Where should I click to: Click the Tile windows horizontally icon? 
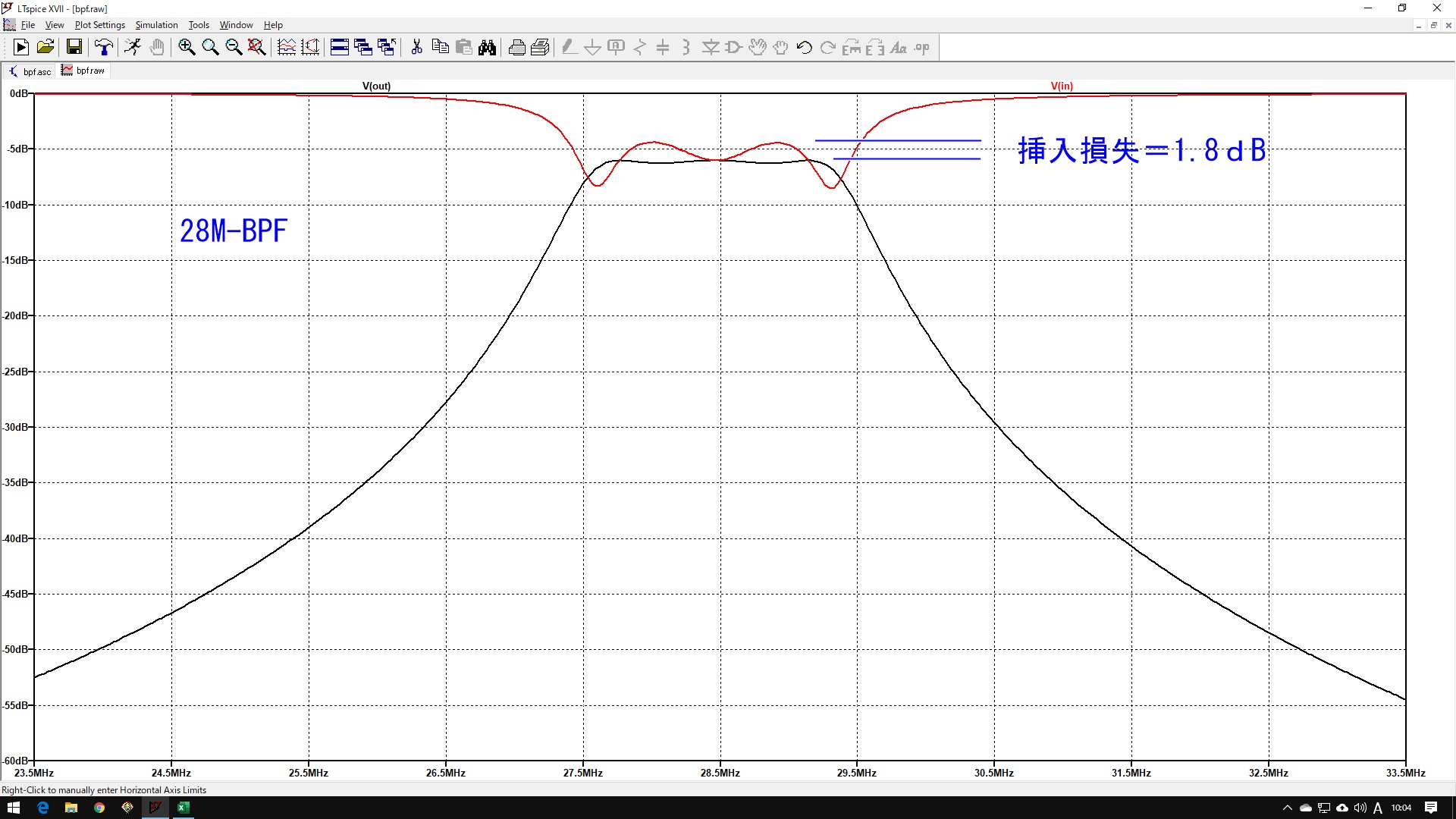(x=340, y=48)
